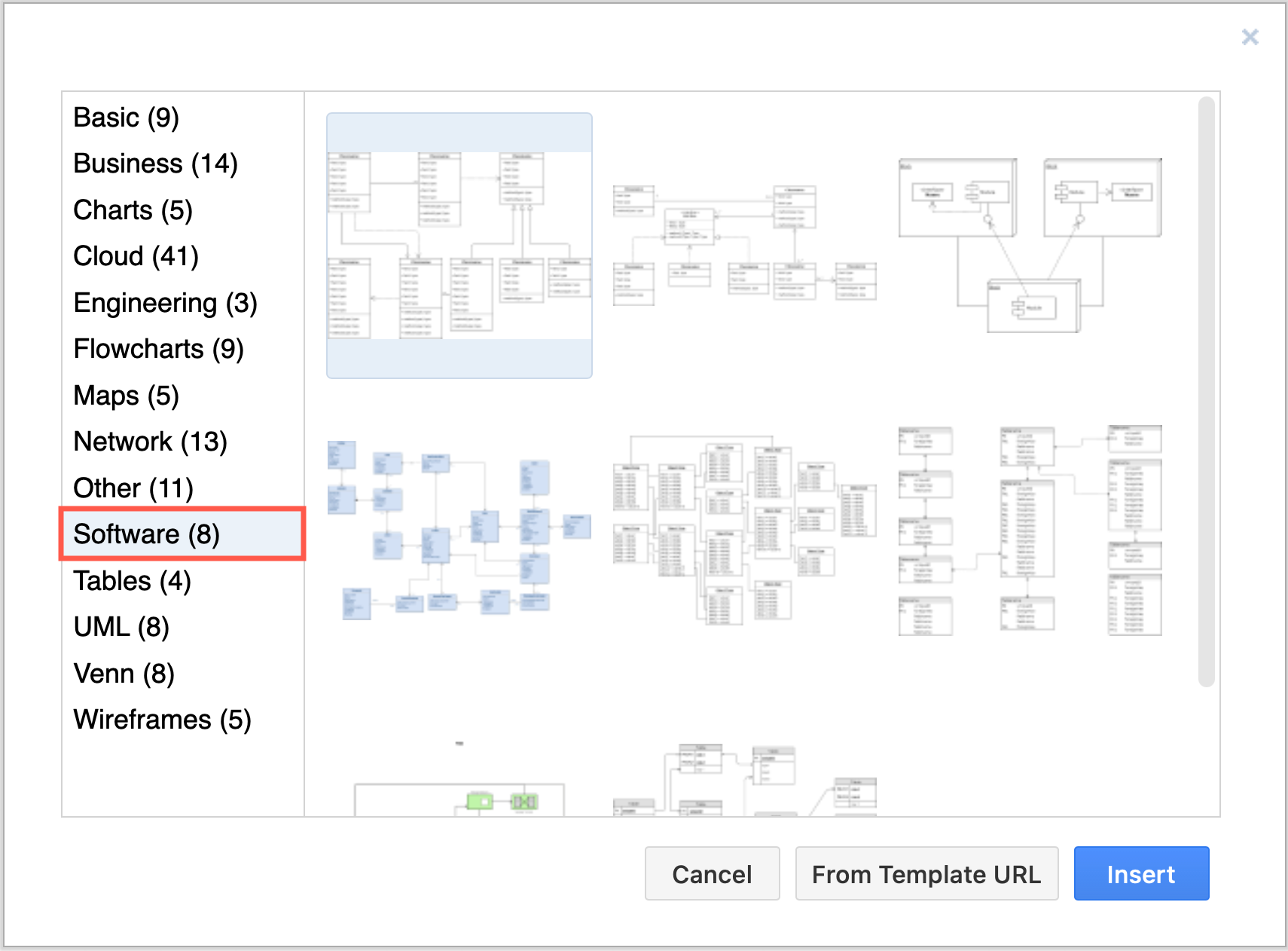Close the template picker dialog
This screenshot has height=951, width=1288.
[x=1250, y=37]
